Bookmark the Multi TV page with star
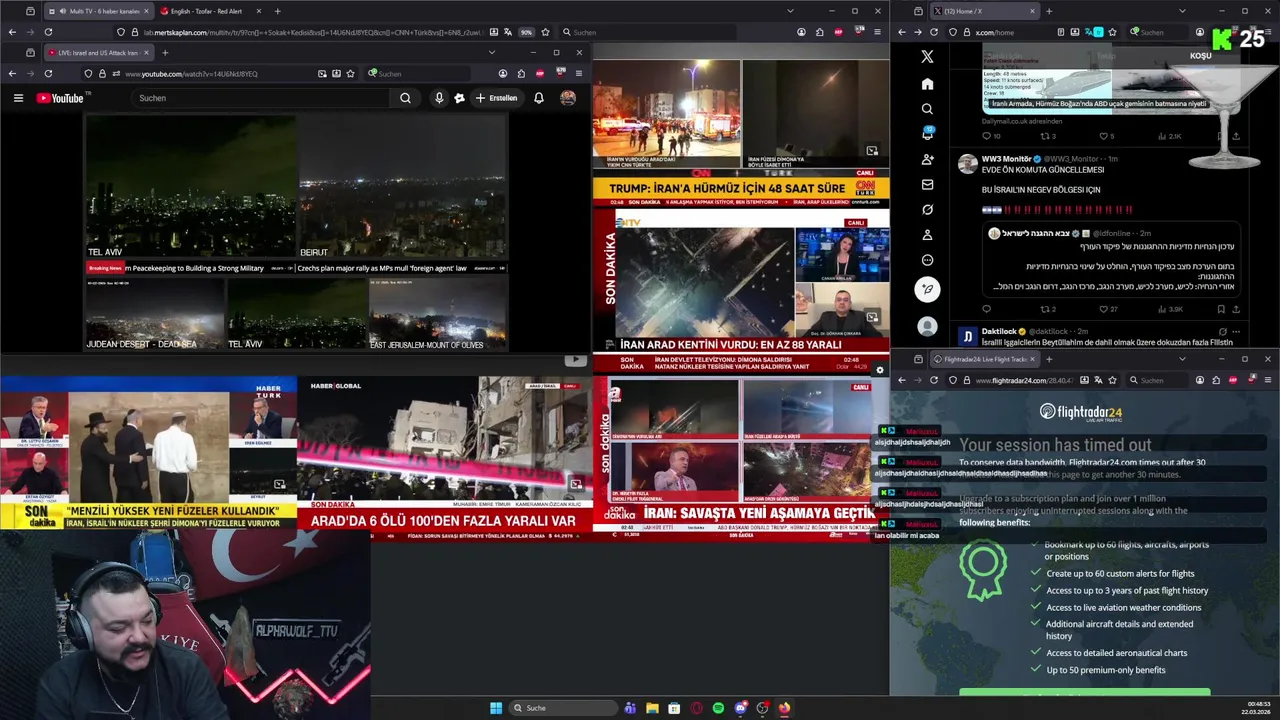 click(x=546, y=32)
